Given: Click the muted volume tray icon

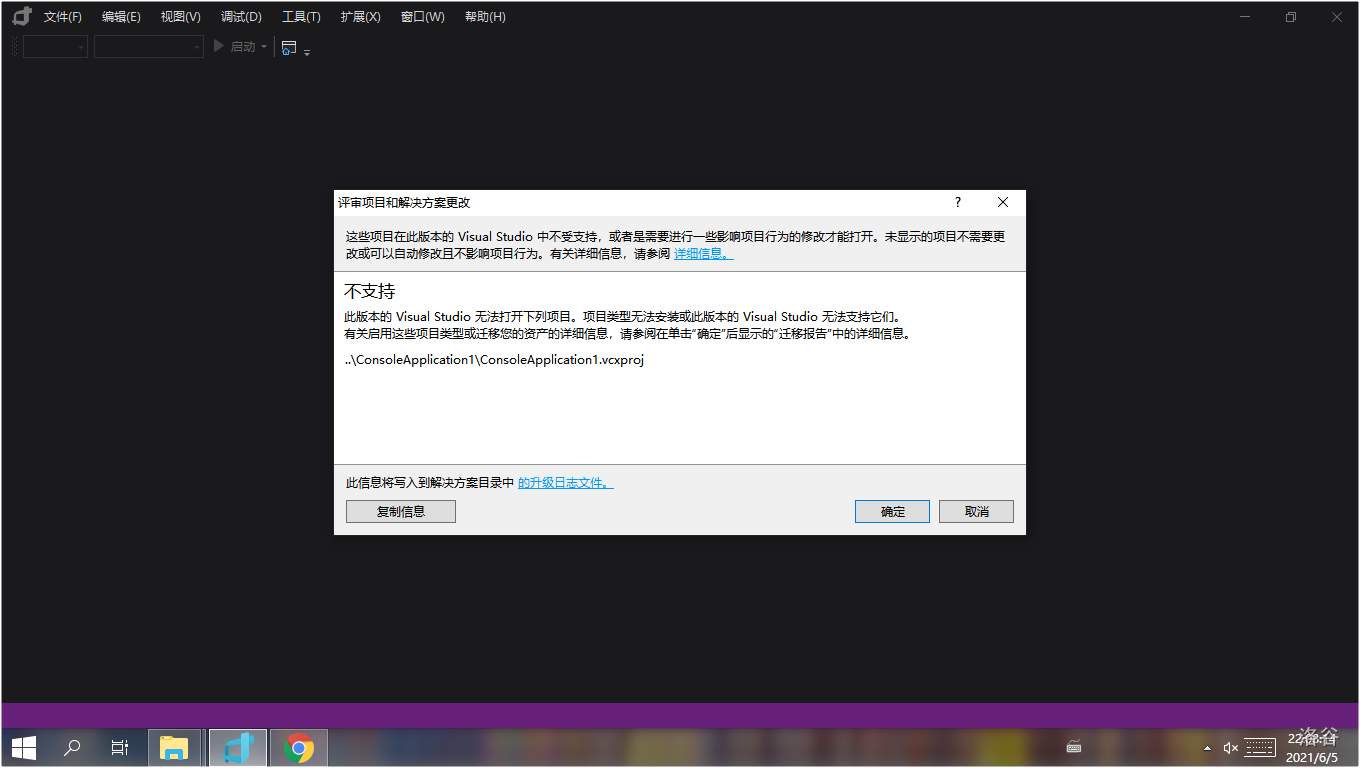Looking at the screenshot, I should [x=1230, y=747].
